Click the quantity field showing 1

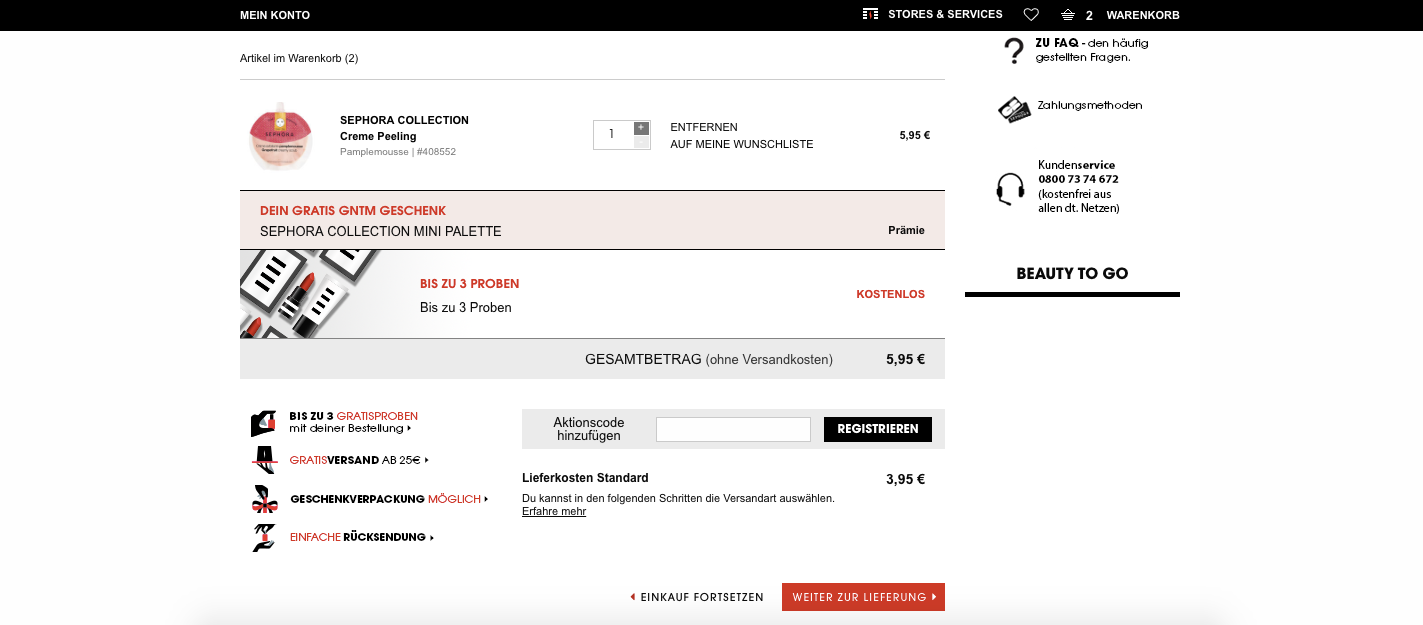(613, 135)
